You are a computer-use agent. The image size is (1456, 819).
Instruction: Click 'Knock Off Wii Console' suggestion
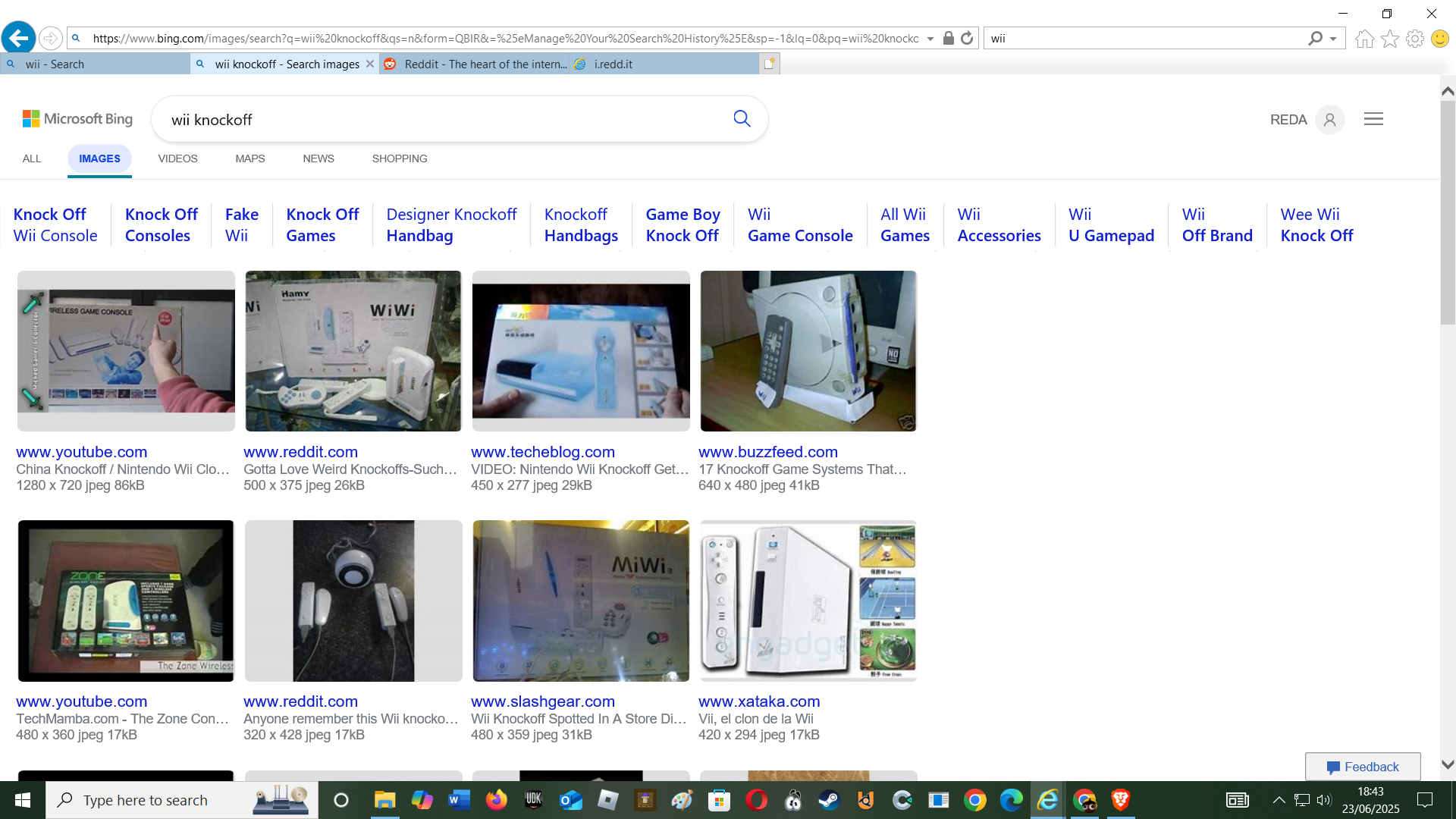[55, 224]
